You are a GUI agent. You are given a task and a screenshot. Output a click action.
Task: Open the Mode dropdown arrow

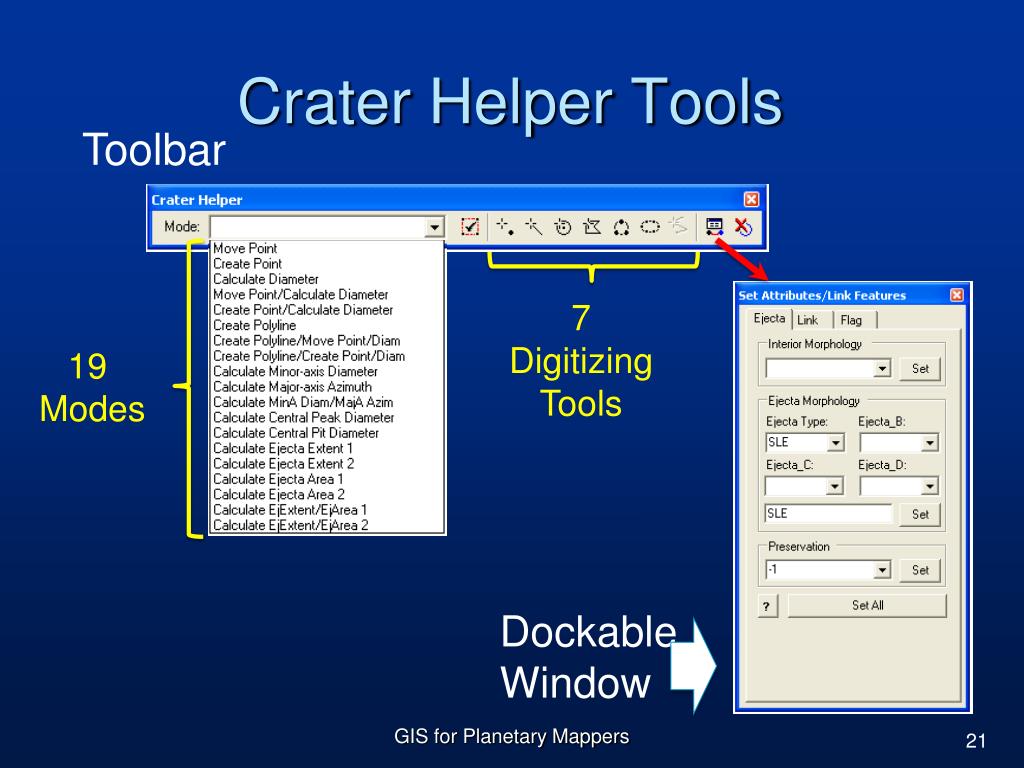(x=434, y=227)
